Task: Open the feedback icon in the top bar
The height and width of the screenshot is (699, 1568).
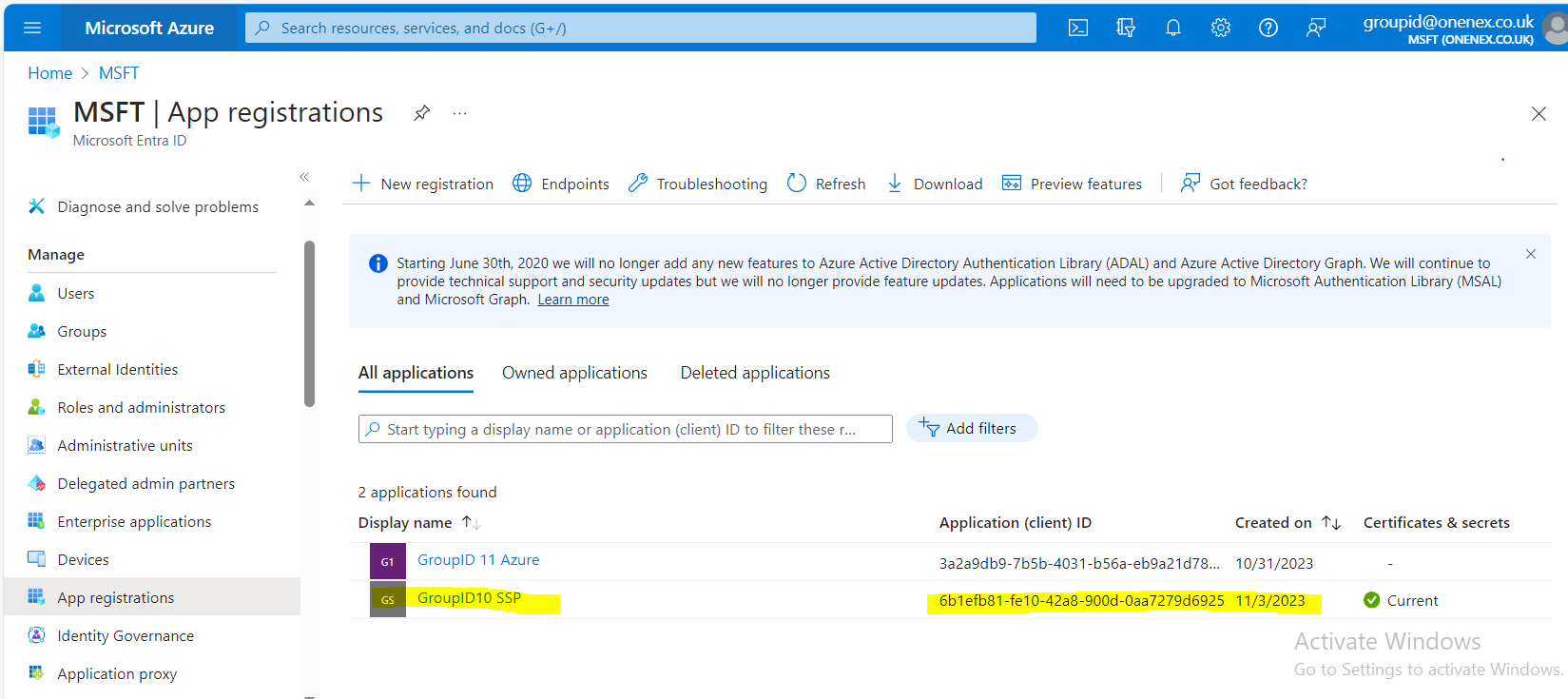Action: 1316,28
